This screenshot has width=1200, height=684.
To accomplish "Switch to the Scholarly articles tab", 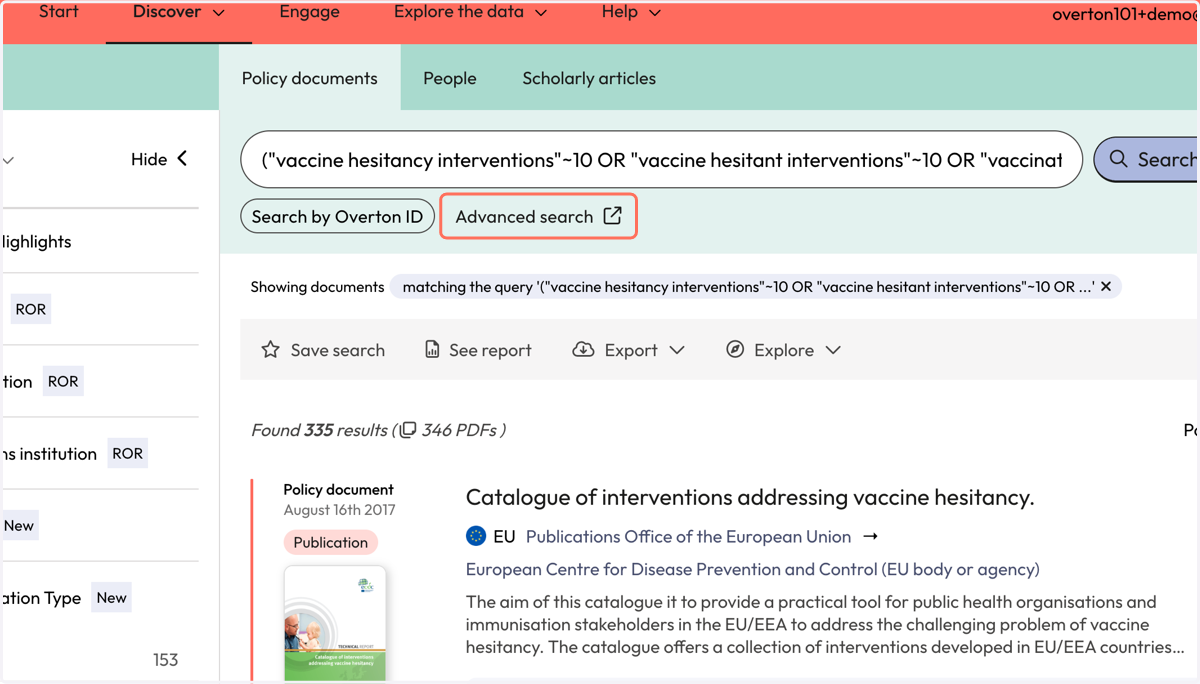I will point(589,78).
